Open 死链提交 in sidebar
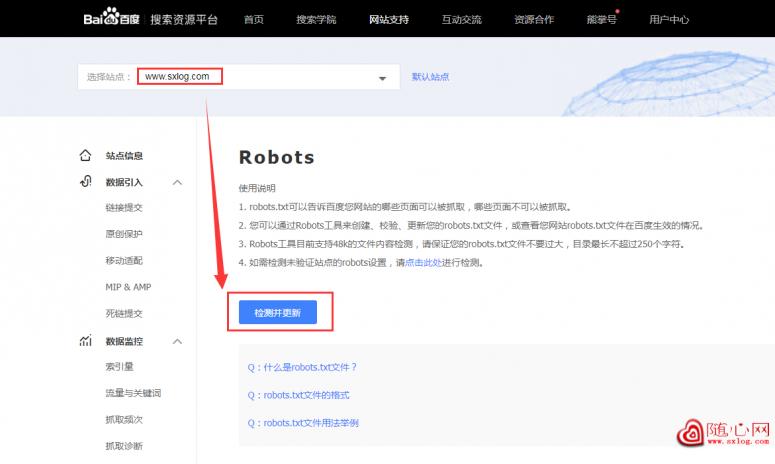This screenshot has width=775, height=464. click(x=124, y=313)
